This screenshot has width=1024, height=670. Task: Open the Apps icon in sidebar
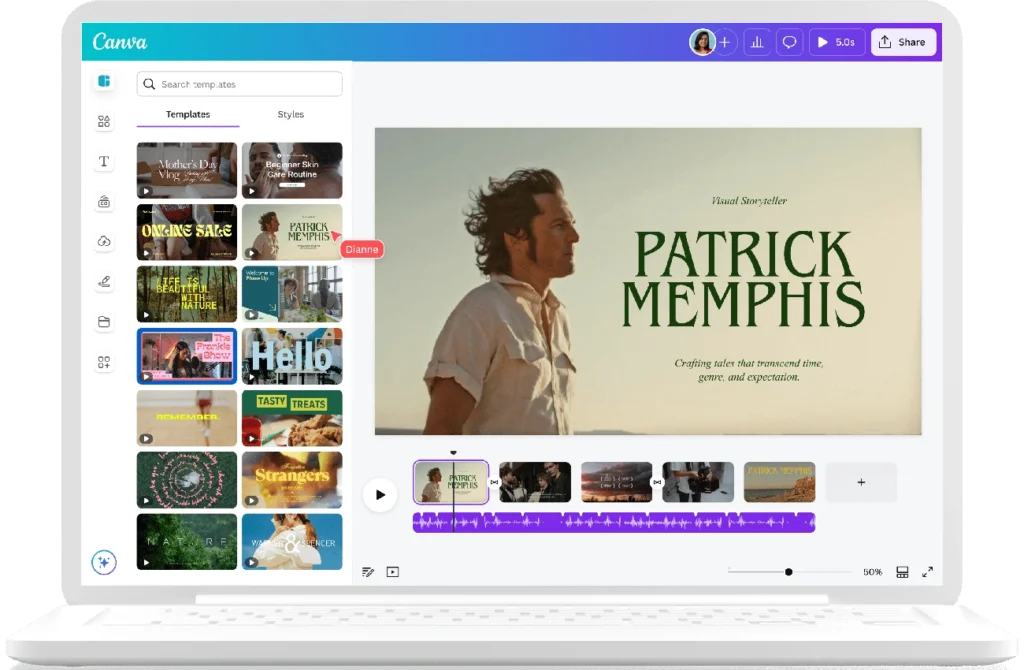point(104,362)
